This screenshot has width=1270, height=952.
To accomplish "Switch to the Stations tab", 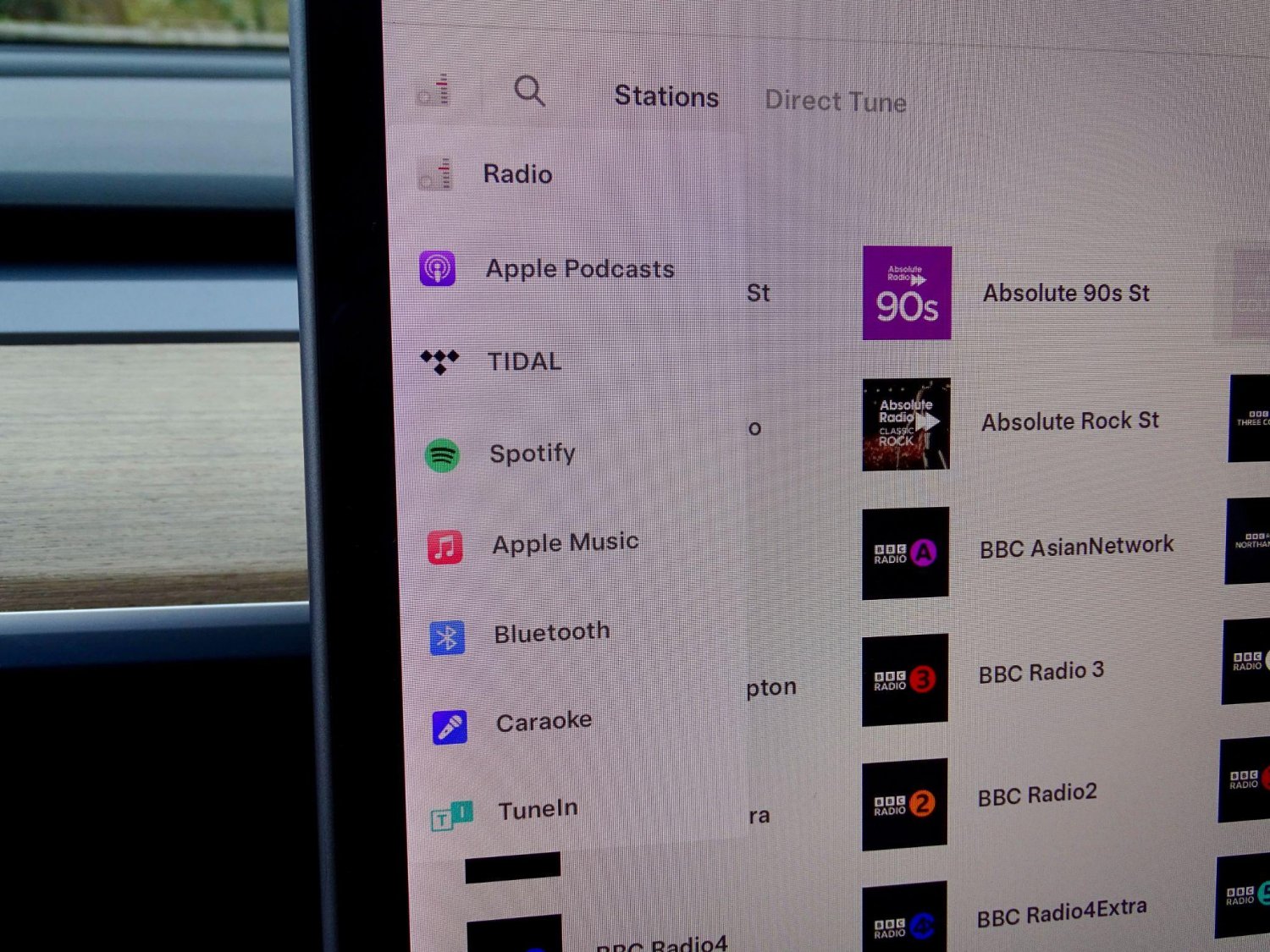I will click(x=666, y=96).
